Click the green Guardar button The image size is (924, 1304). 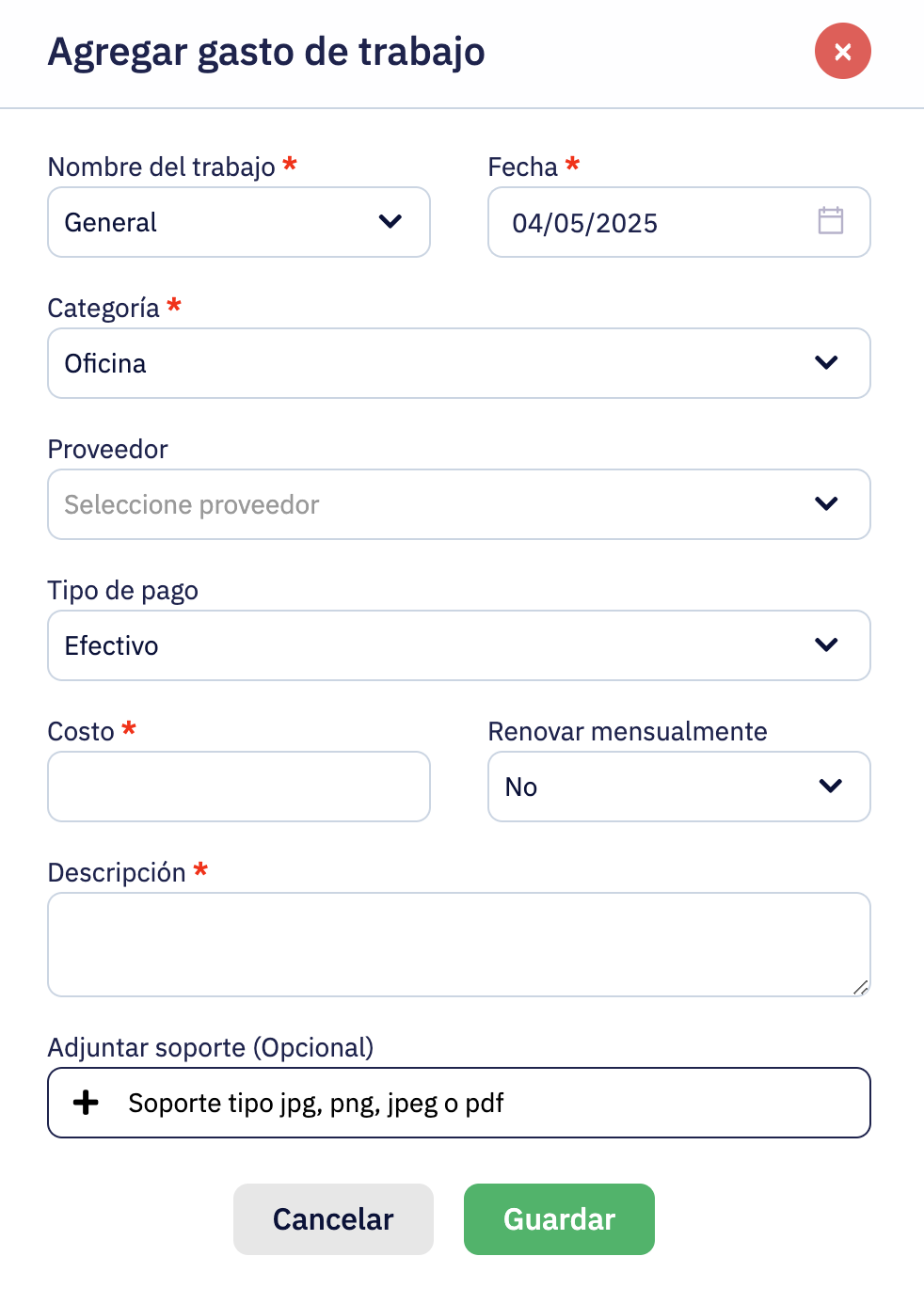559,1219
